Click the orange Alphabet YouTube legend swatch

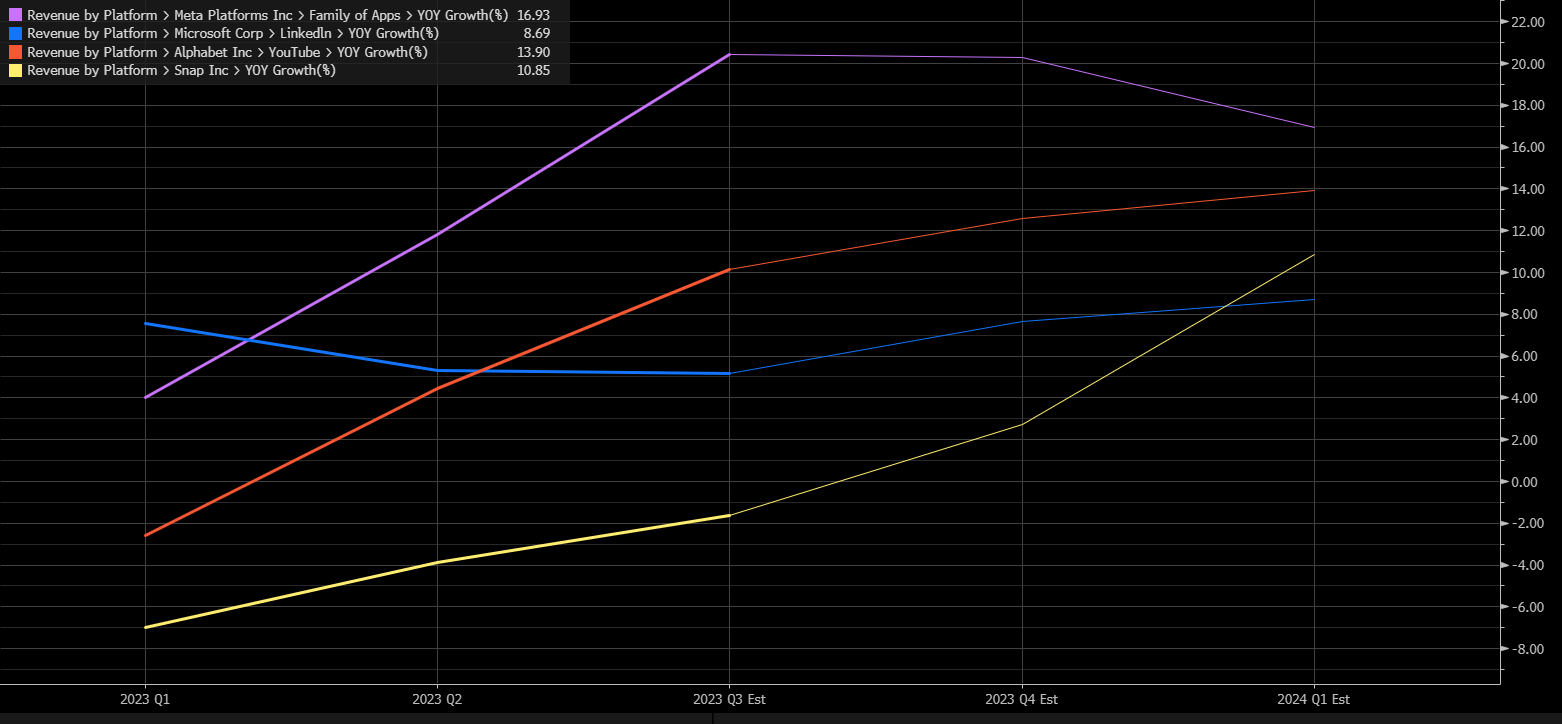click(15, 52)
